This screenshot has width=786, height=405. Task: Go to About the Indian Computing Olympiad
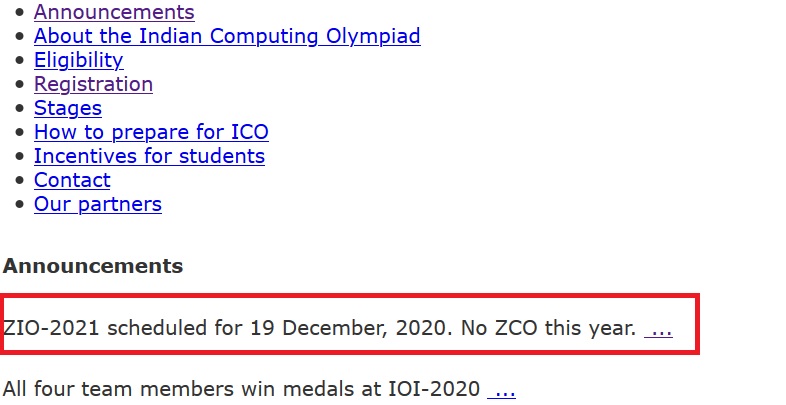point(227,37)
